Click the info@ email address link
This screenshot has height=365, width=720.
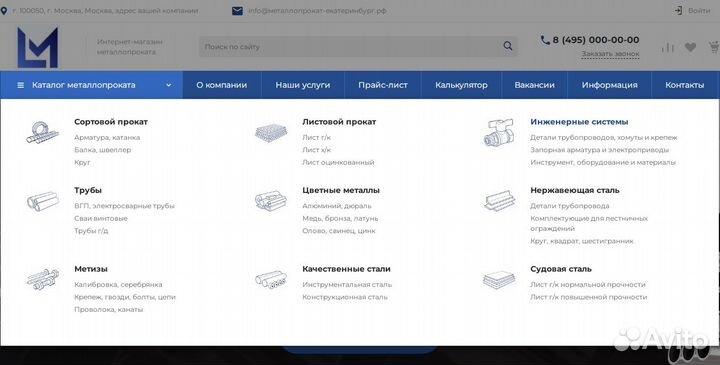pos(317,11)
